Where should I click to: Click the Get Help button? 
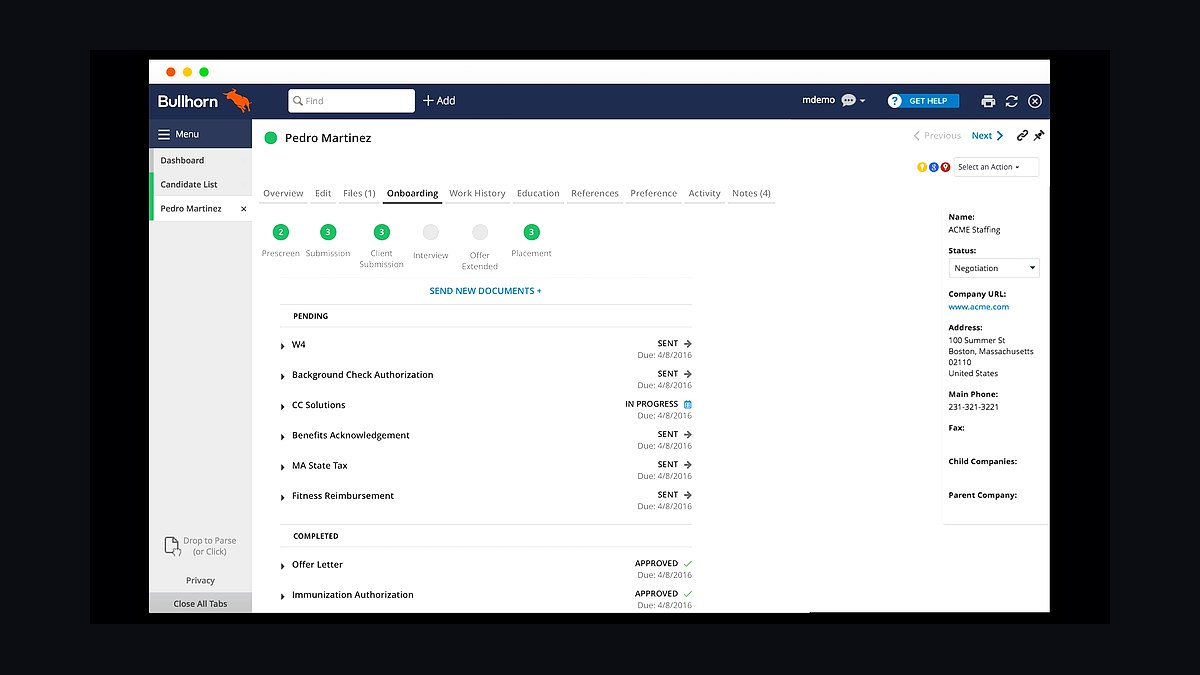[x=923, y=101]
